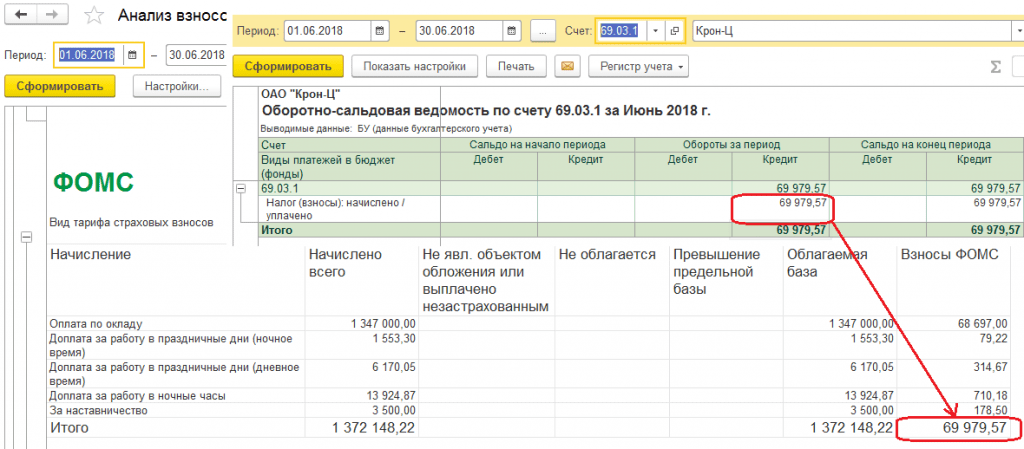Expand the Регистр учета dropdown
The height and width of the screenshot is (449, 1024).
(639, 67)
